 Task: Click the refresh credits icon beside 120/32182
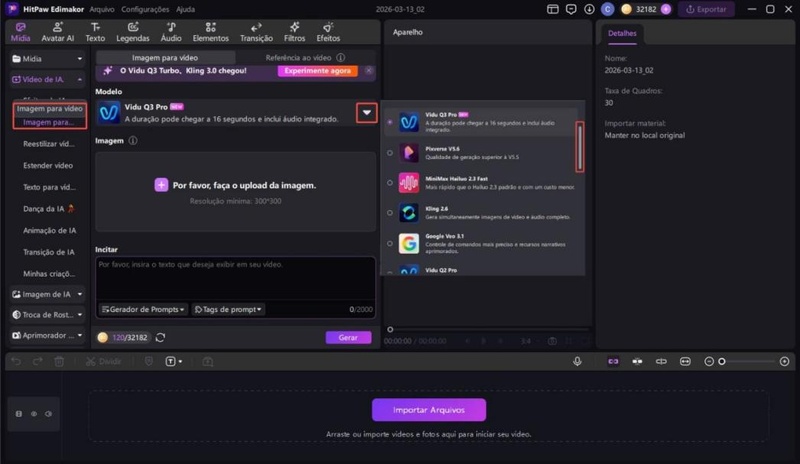click(160, 337)
